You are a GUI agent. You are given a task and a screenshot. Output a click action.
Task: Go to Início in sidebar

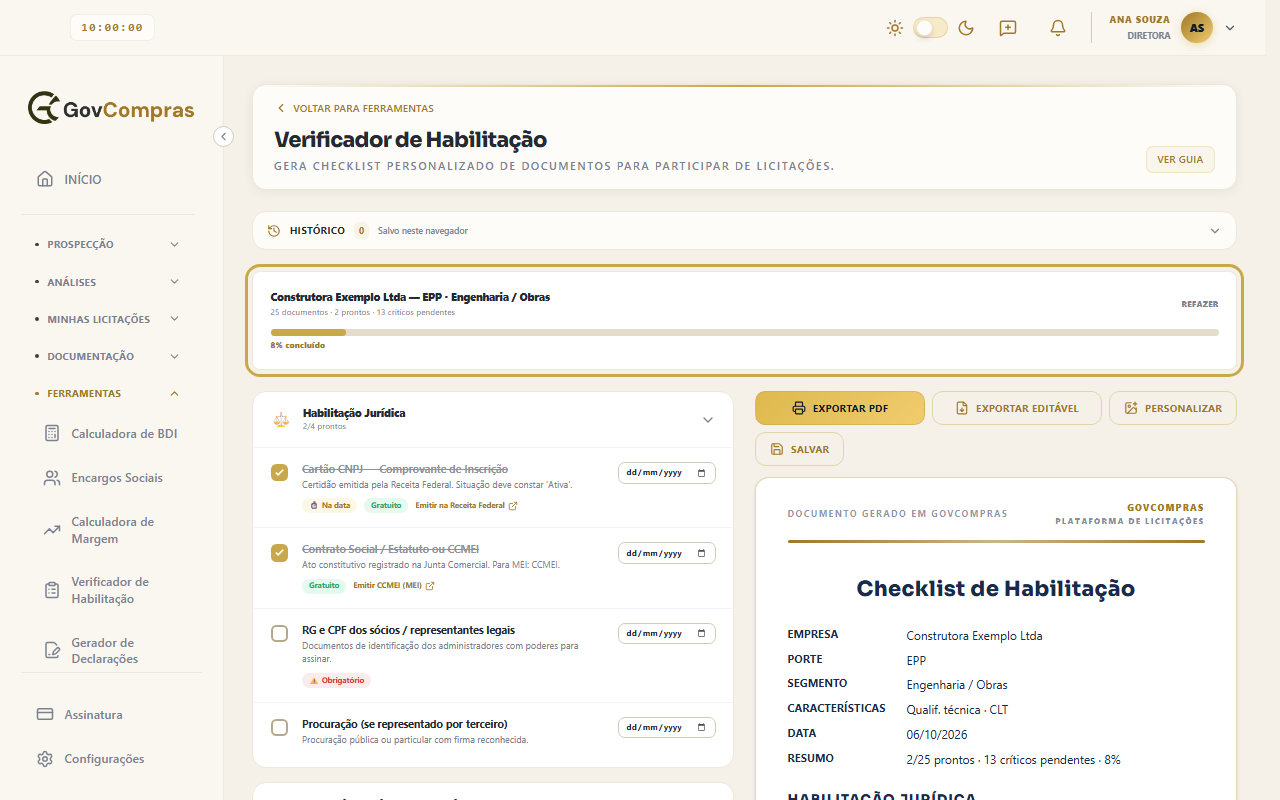tap(110, 180)
